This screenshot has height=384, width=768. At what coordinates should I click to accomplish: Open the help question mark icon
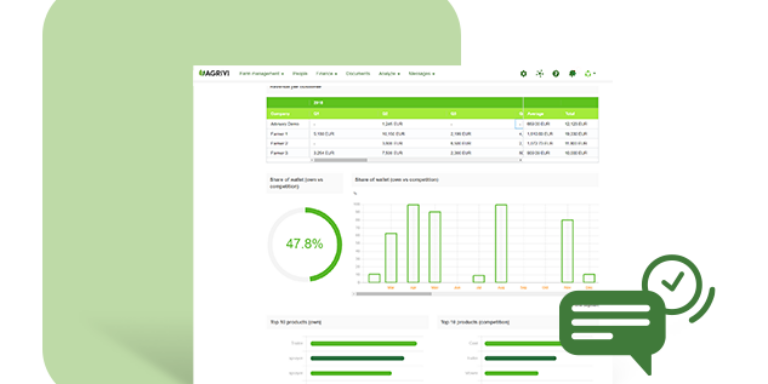[x=556, y=73]
